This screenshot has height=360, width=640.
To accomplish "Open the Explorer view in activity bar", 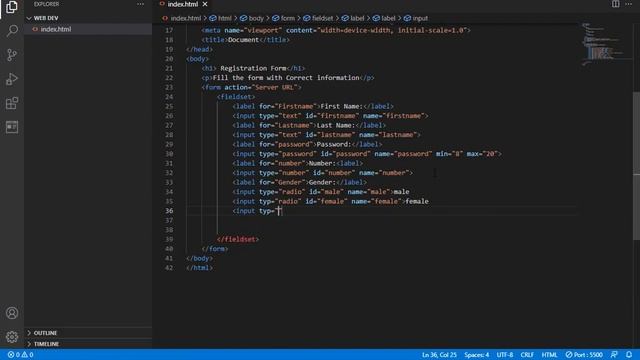I will (12, 7).
